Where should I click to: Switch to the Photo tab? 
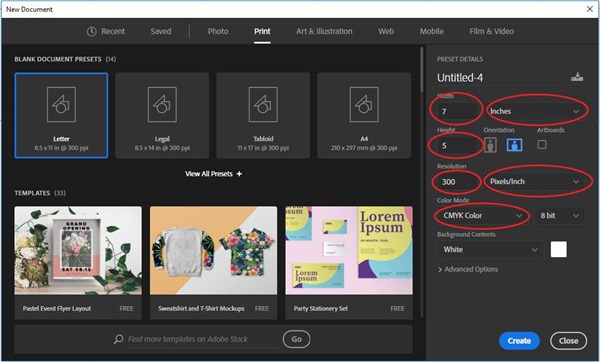[x=218, y=31]
